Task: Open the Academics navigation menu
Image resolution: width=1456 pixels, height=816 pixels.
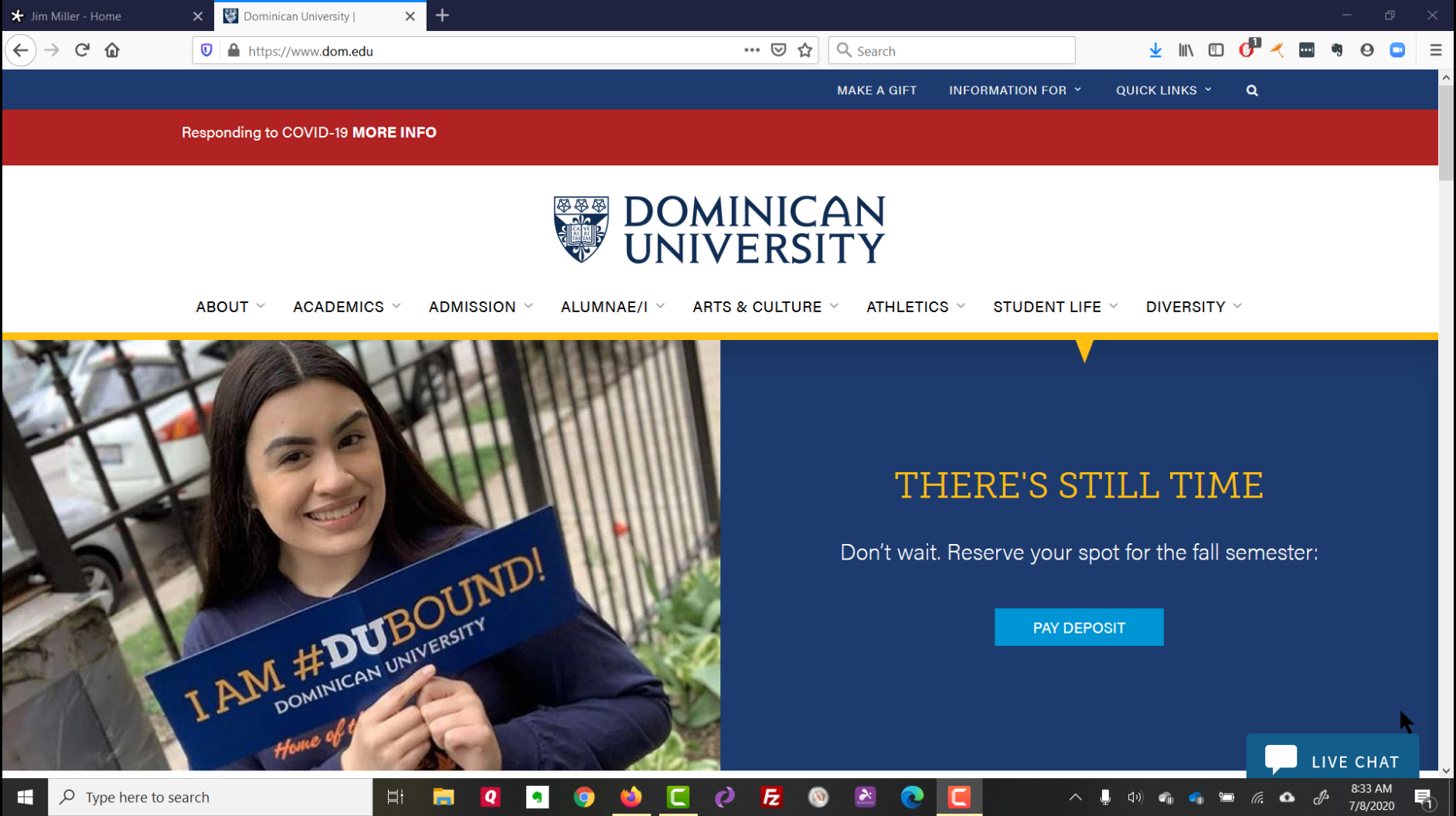Action: point(346,307)
